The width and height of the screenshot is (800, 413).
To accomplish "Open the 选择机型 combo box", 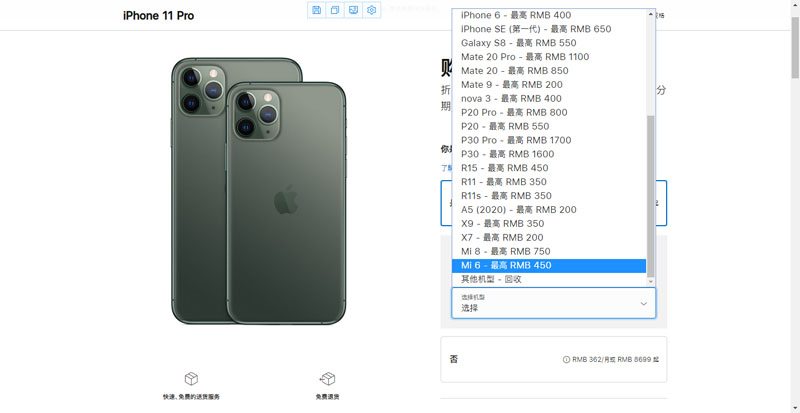I will pos(554,303).
